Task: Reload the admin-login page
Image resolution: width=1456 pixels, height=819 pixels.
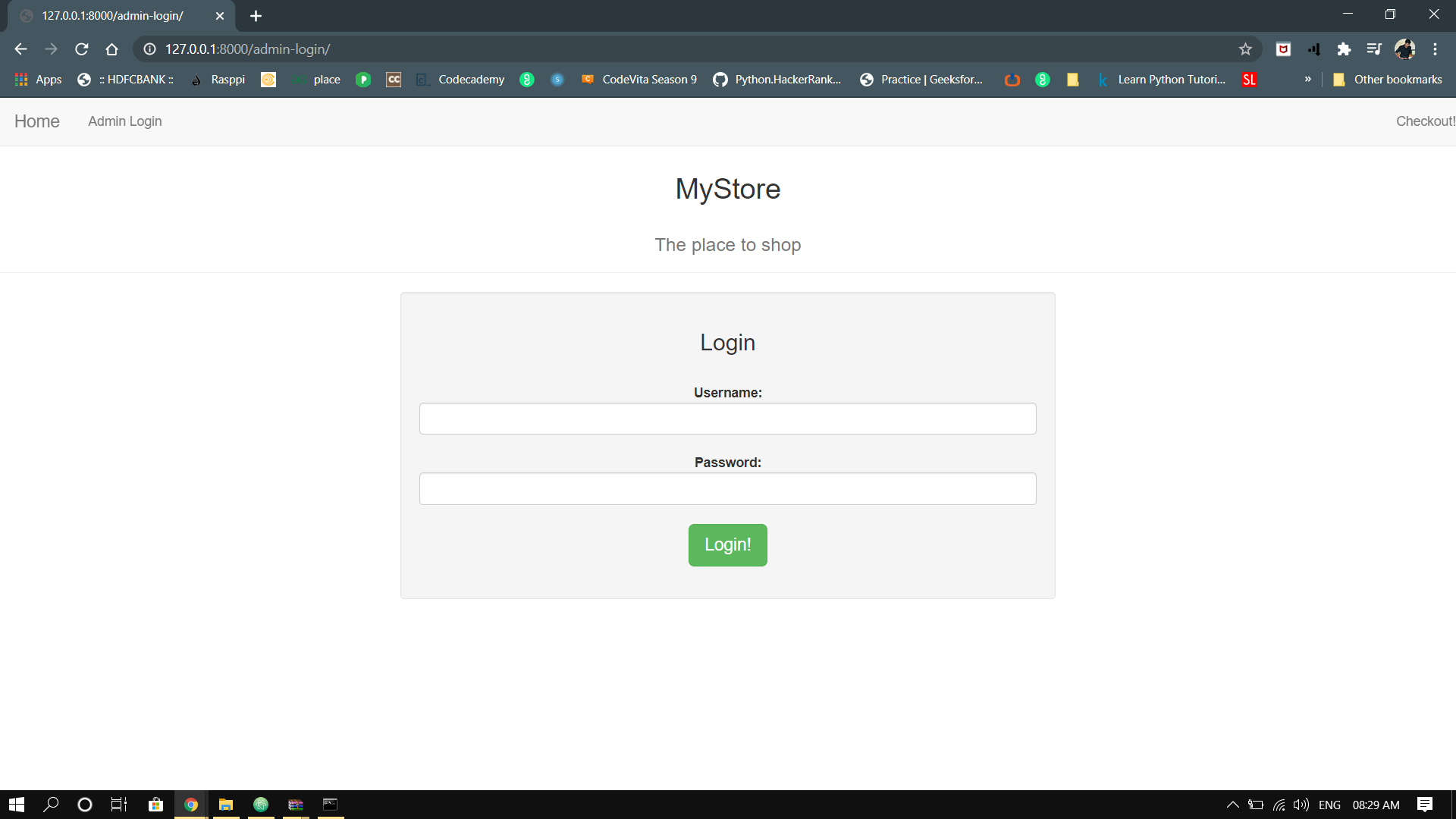Action: (81, 49)
